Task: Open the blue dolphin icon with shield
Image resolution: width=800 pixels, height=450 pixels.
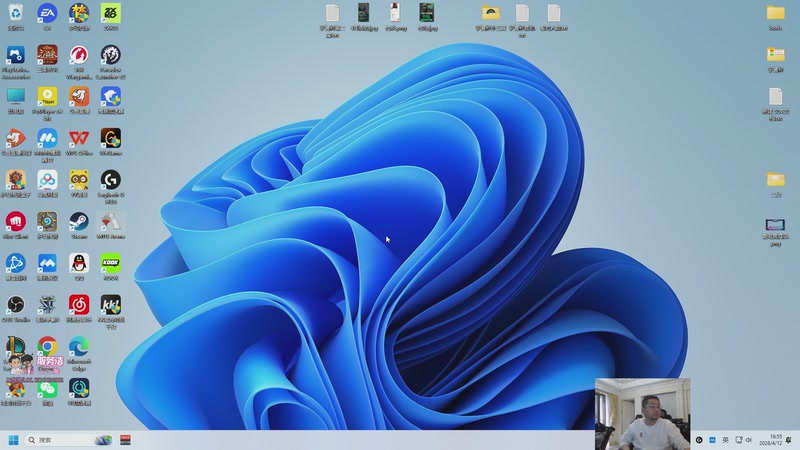Action: click(111, 96)
